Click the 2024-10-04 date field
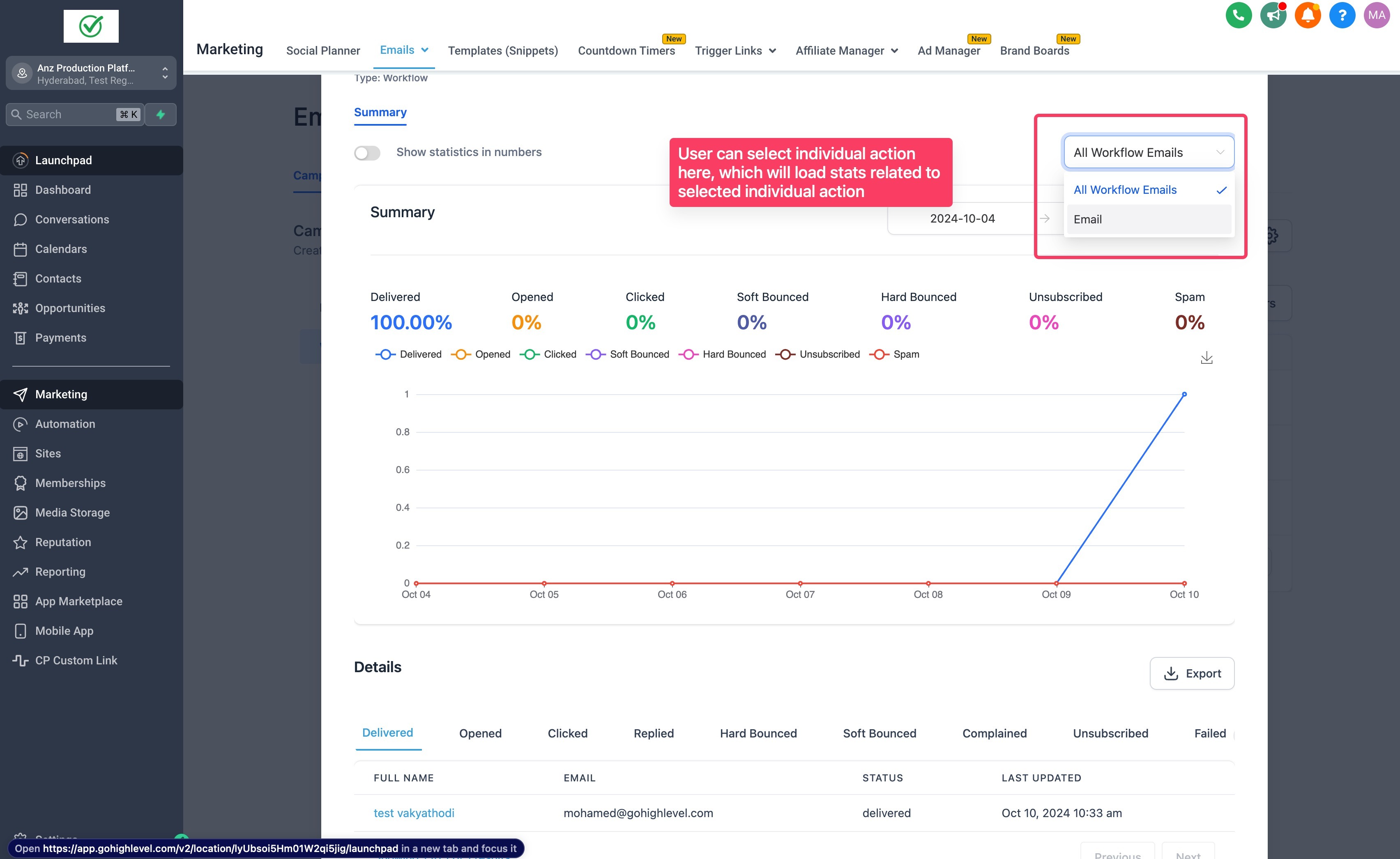 click(x=962, y=218)
